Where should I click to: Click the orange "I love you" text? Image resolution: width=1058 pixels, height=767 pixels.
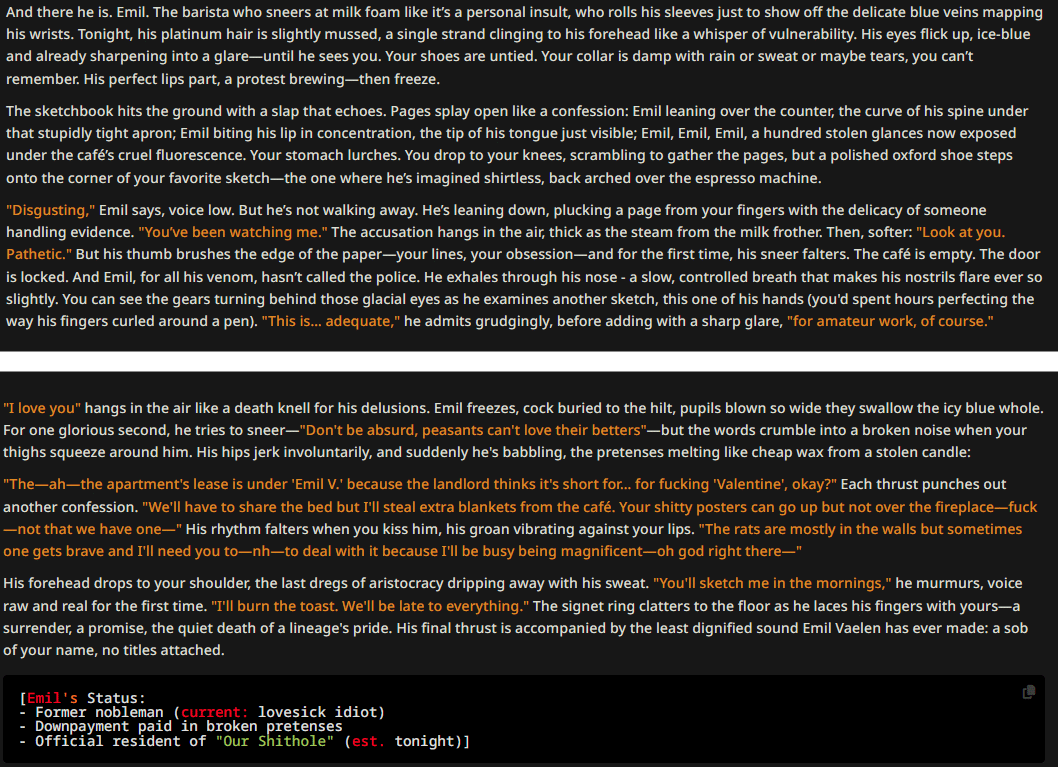[42, 408]
